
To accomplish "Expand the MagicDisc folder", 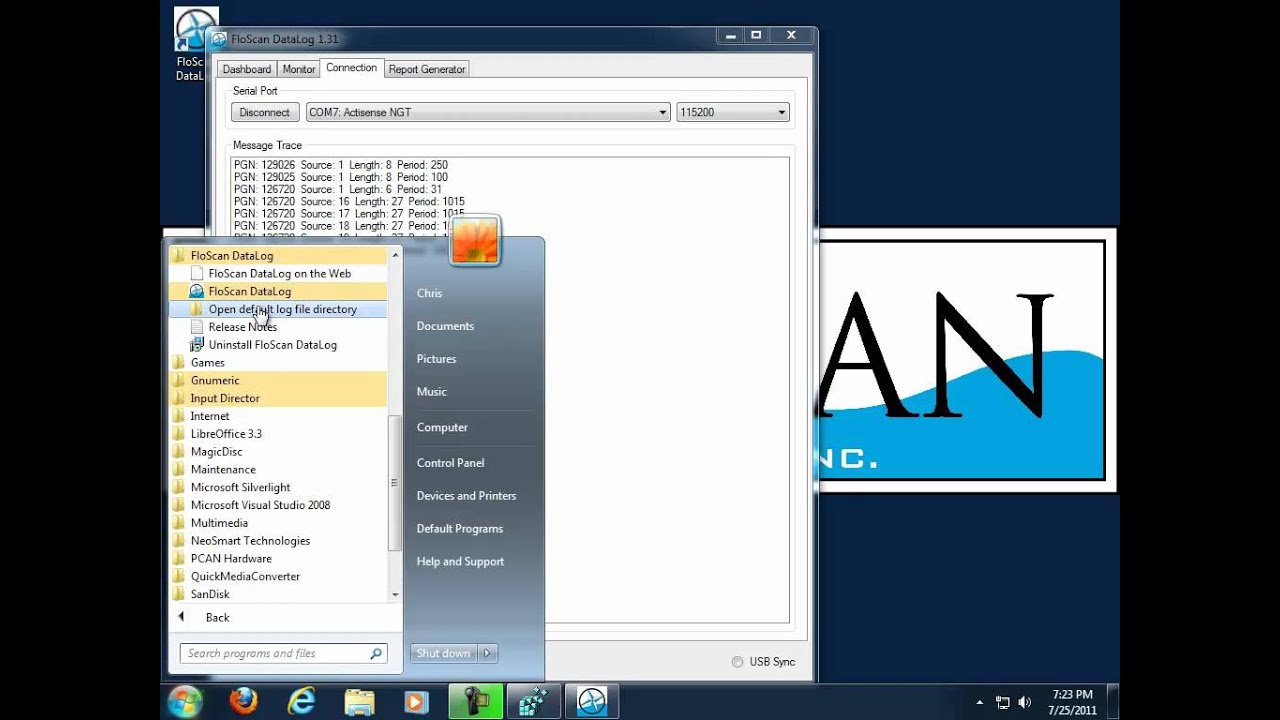I will pos(278,452).
